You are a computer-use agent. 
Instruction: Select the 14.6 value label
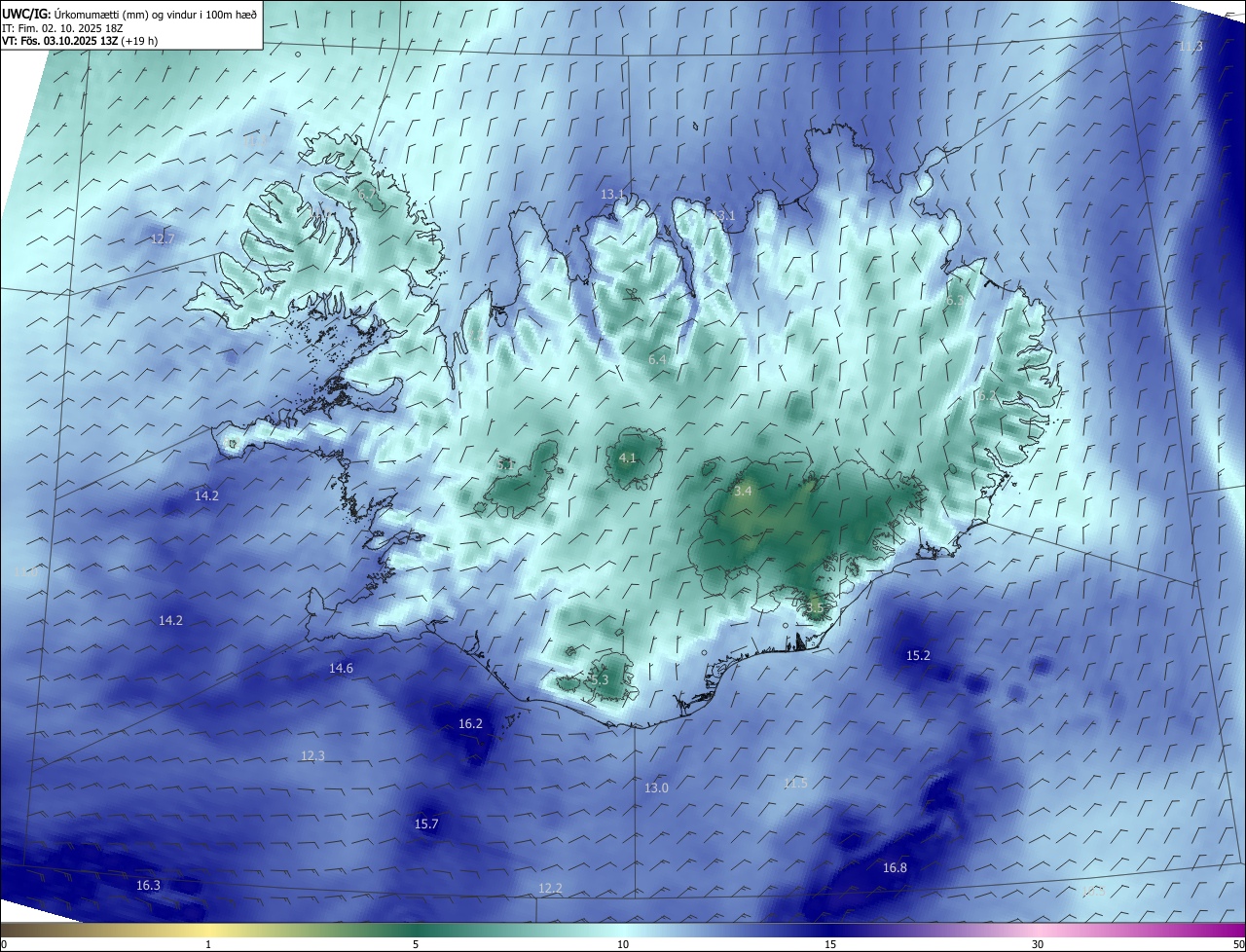[341, 669]
